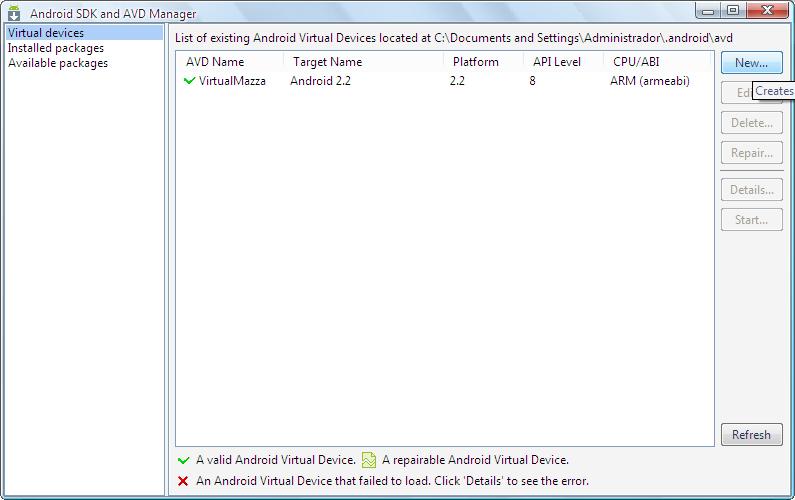
Task: Click the red X failed-device legend icon
Action: pos(183,481)
